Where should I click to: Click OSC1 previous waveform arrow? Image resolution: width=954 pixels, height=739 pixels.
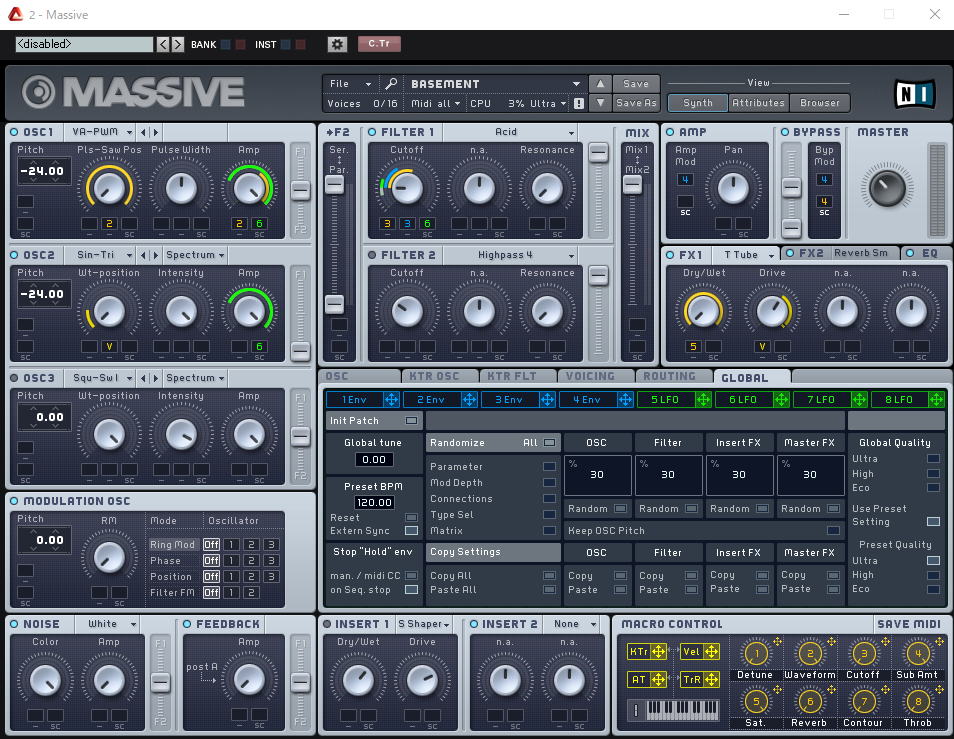pyautogui.click(x=144, y=132)
